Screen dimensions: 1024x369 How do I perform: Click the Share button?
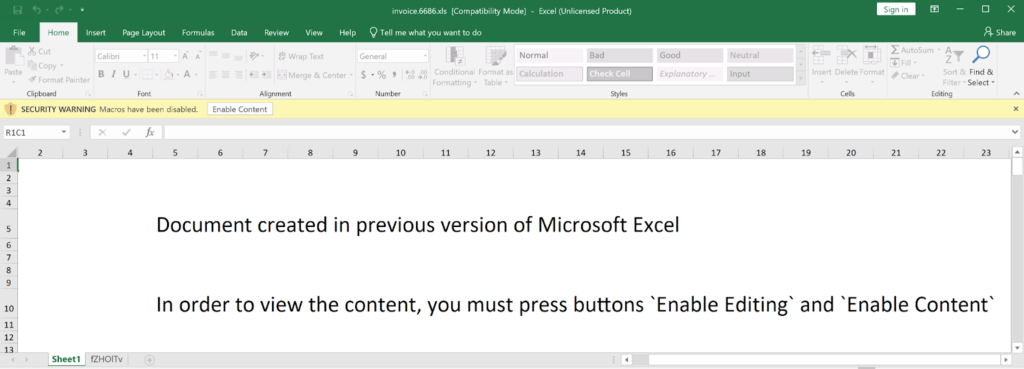tap(999, 33)
